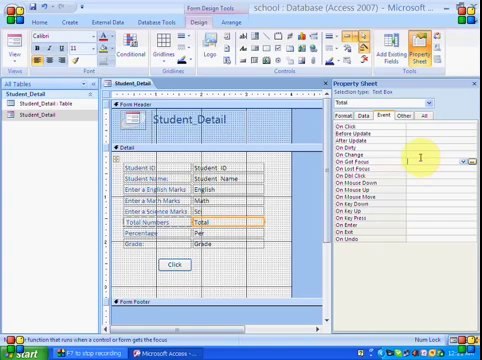Toggle Center text alignment

point(49,60)
